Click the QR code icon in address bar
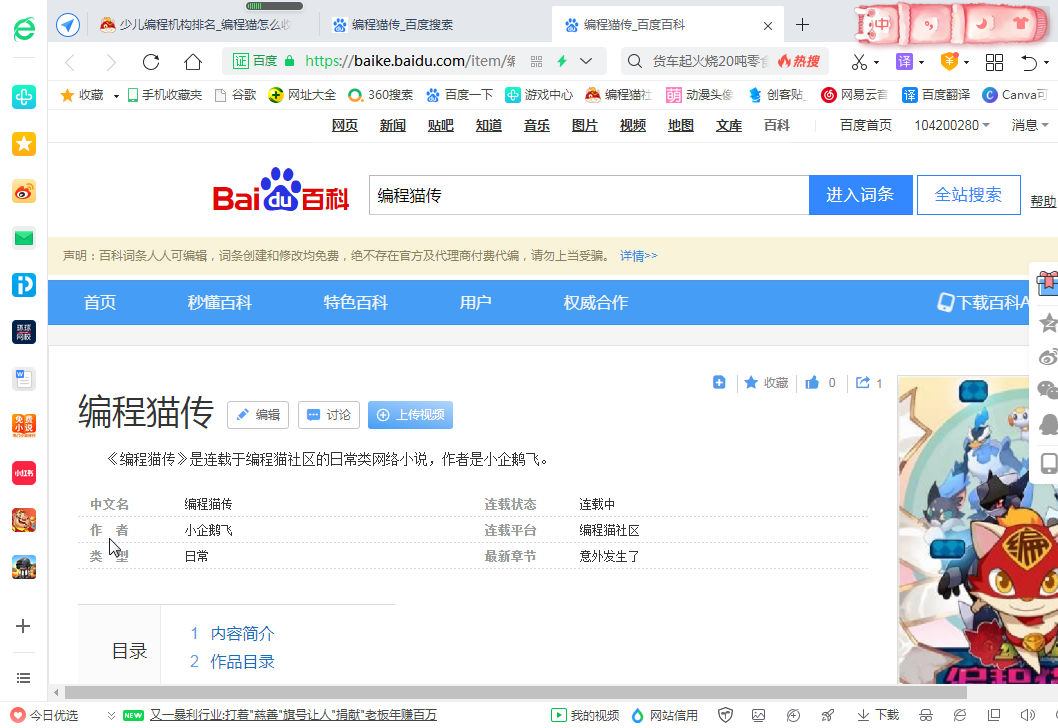The width and height of the screenshot is (1058, 728). pyautogui.click(x=536, y=61)
